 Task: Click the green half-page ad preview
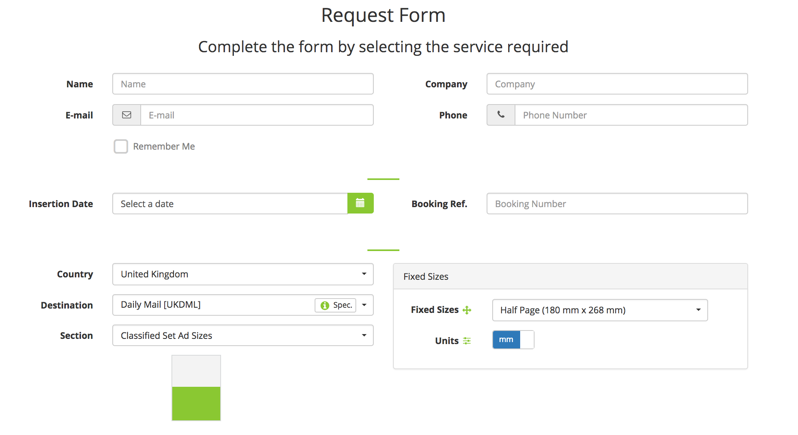click(x=196, y=403)
